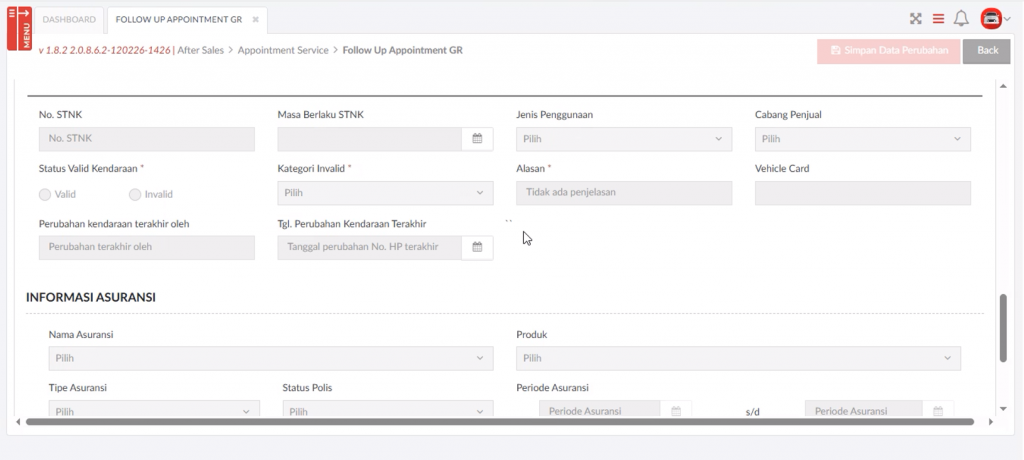Click Simpan Data Perubahan button
The height and width of the screenshot is (460, 1024).
888,51
